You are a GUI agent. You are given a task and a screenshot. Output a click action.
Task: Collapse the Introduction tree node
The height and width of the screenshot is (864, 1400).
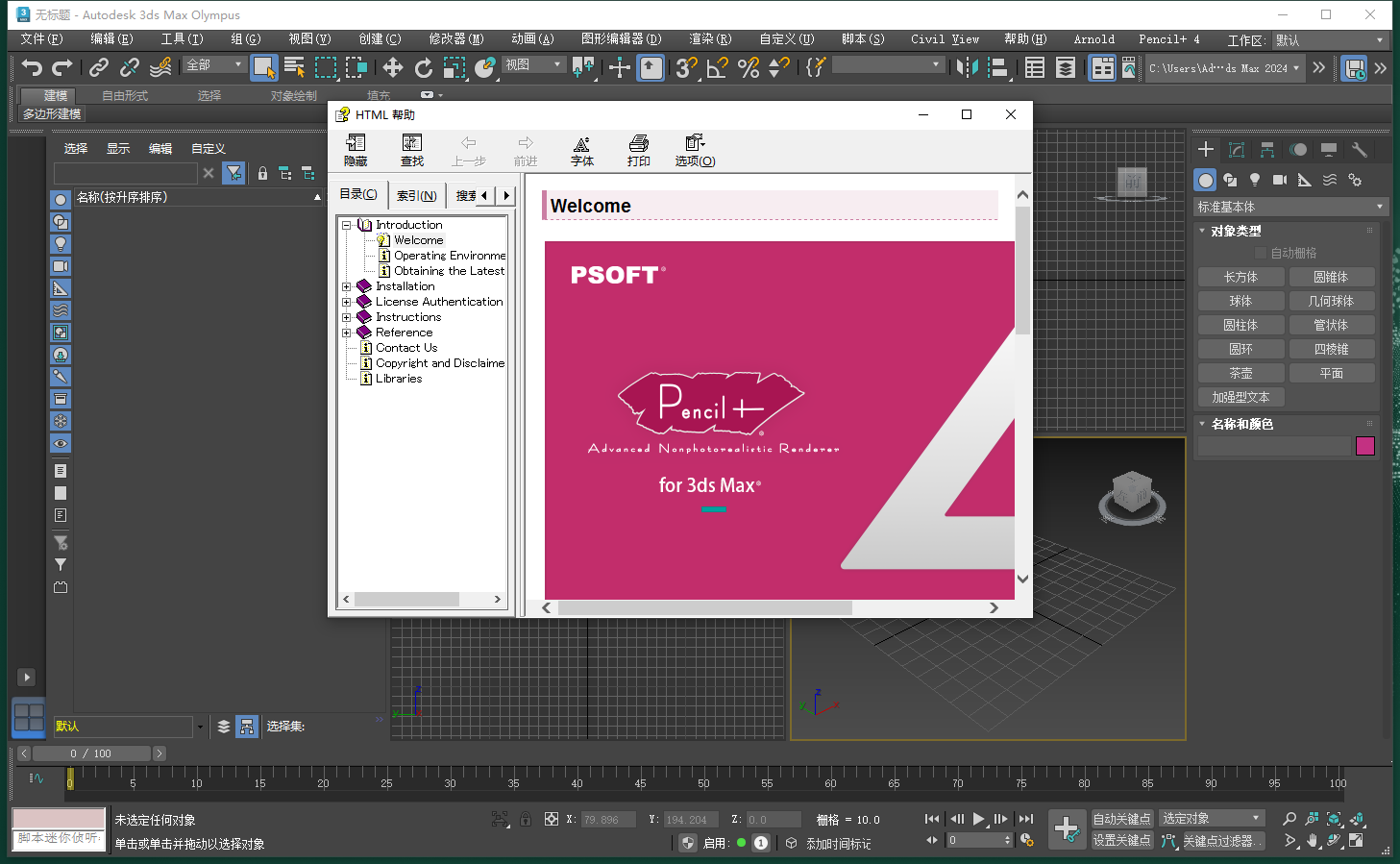[347, 225]
